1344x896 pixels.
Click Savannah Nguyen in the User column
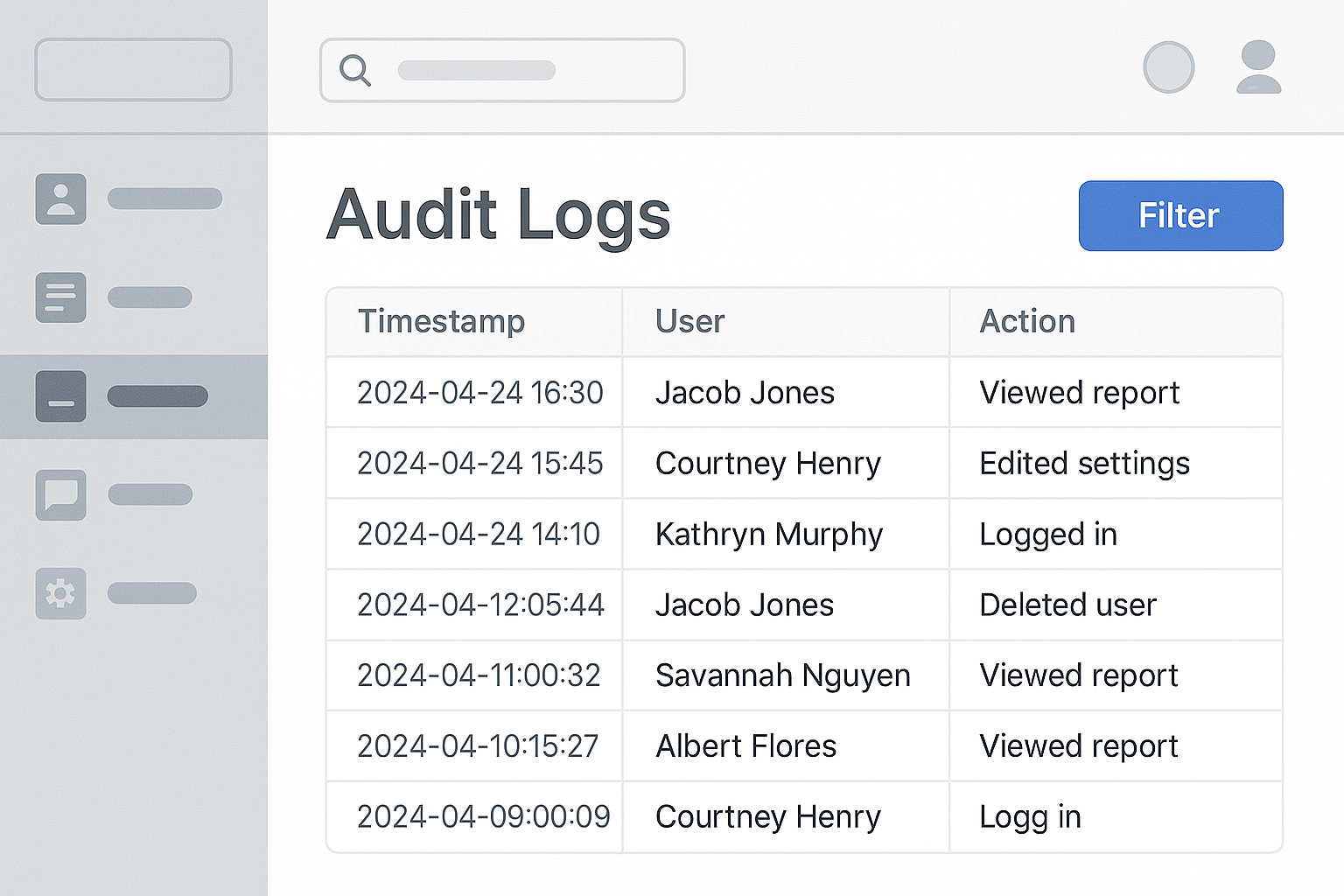[782, 676]
